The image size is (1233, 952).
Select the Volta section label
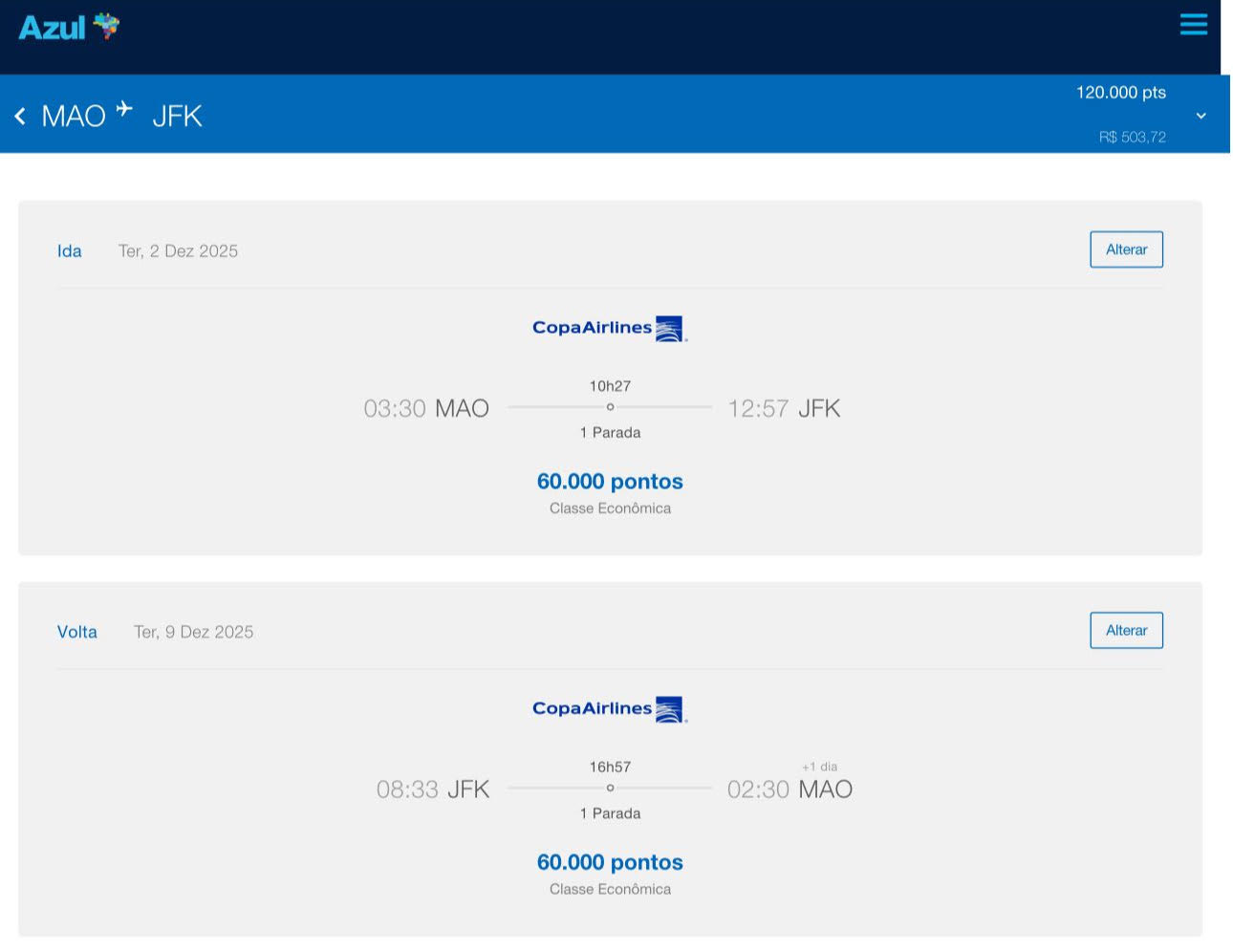[77, 632]
